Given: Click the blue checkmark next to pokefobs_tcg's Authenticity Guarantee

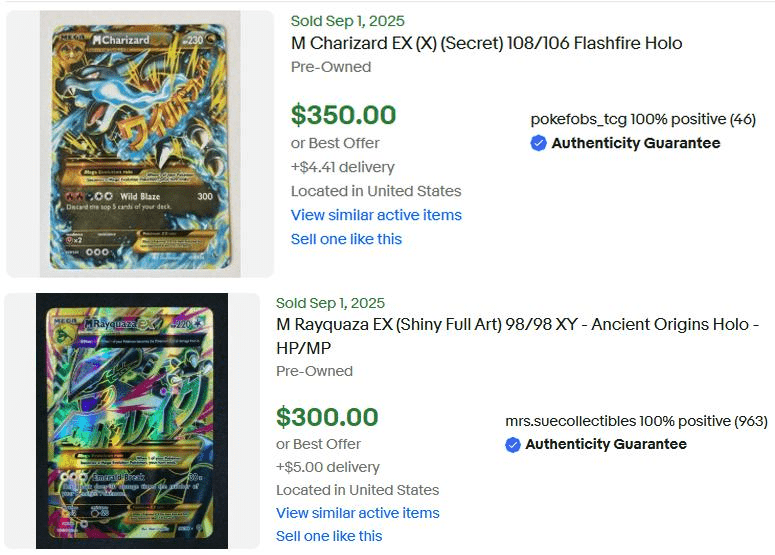Looking at the screenshot, I should [x=538, y=143].
